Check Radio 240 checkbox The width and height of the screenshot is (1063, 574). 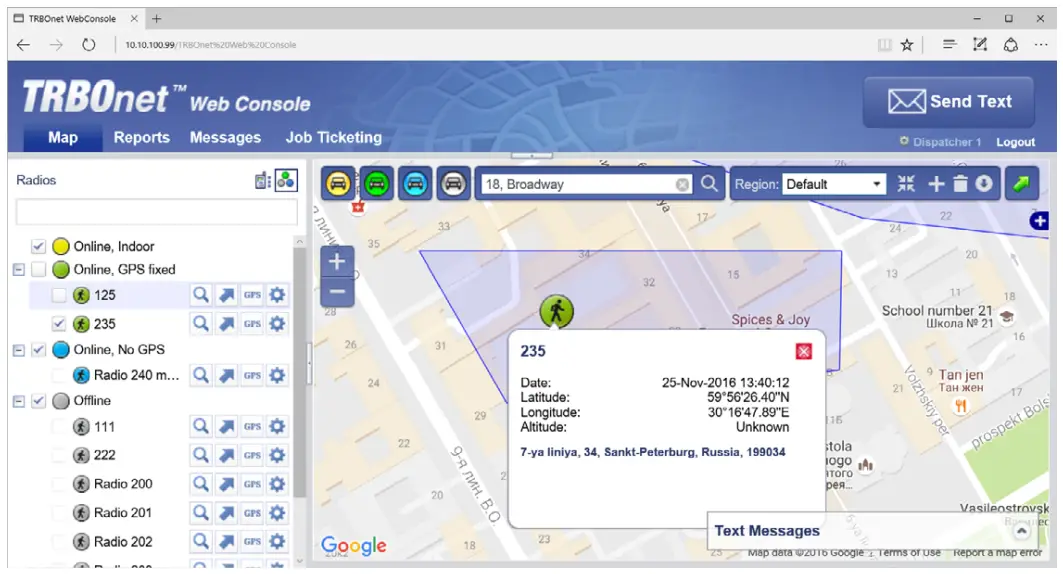pyautogui.click(x=59, y=375)
